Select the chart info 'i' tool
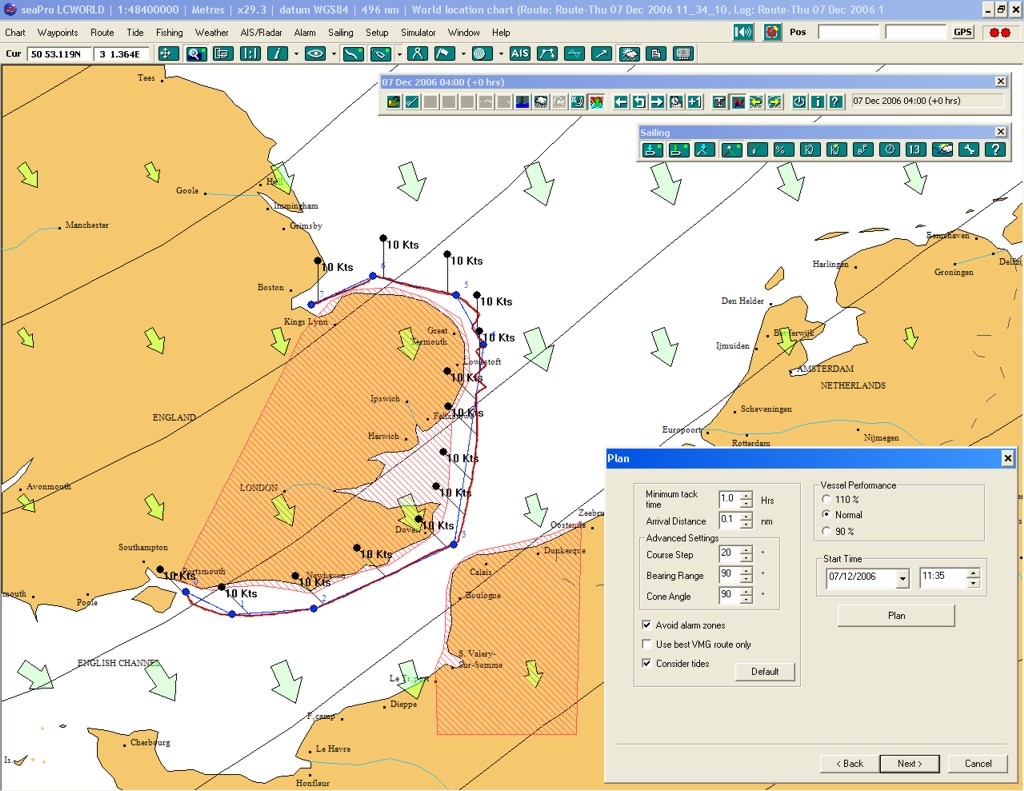The height and width of the screenshot is (791, 1024). tap(277, 53)
